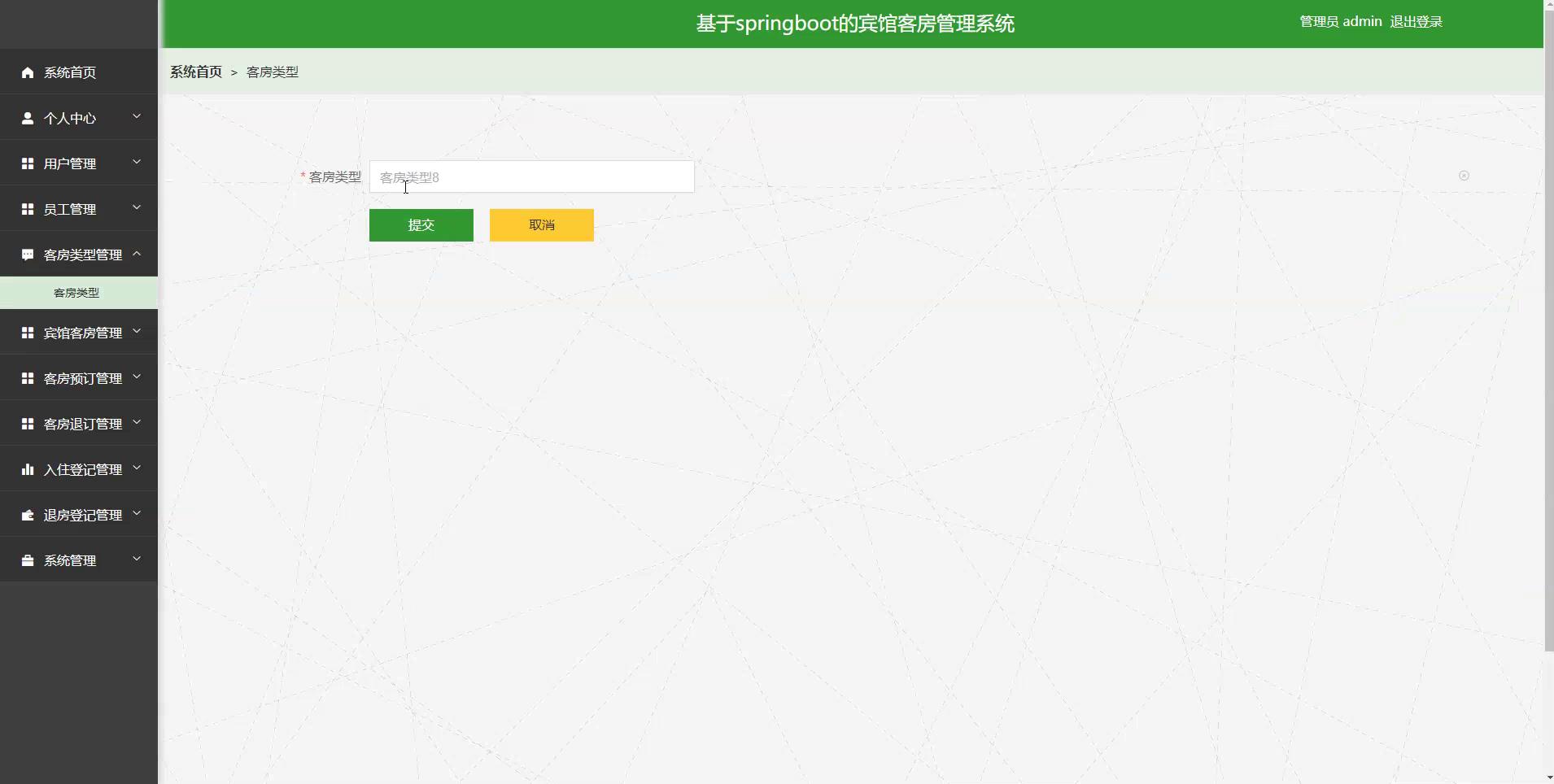
Task: Open the 退房登记管理 menu item
Action: (79, 515)
